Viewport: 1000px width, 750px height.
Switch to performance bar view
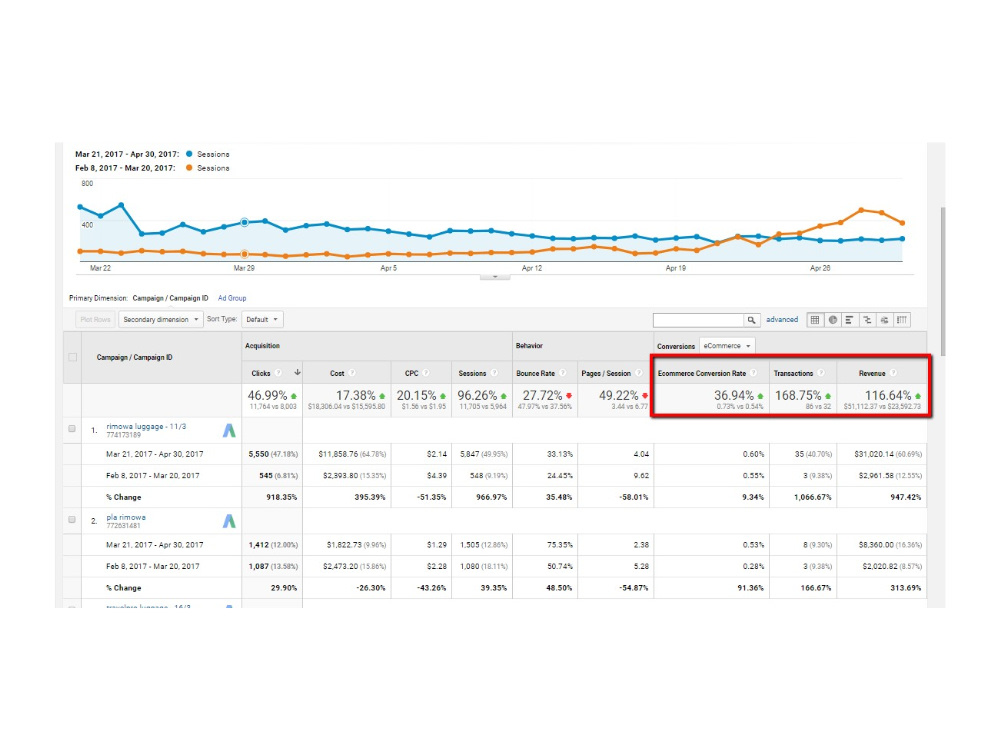coord(849,320)
